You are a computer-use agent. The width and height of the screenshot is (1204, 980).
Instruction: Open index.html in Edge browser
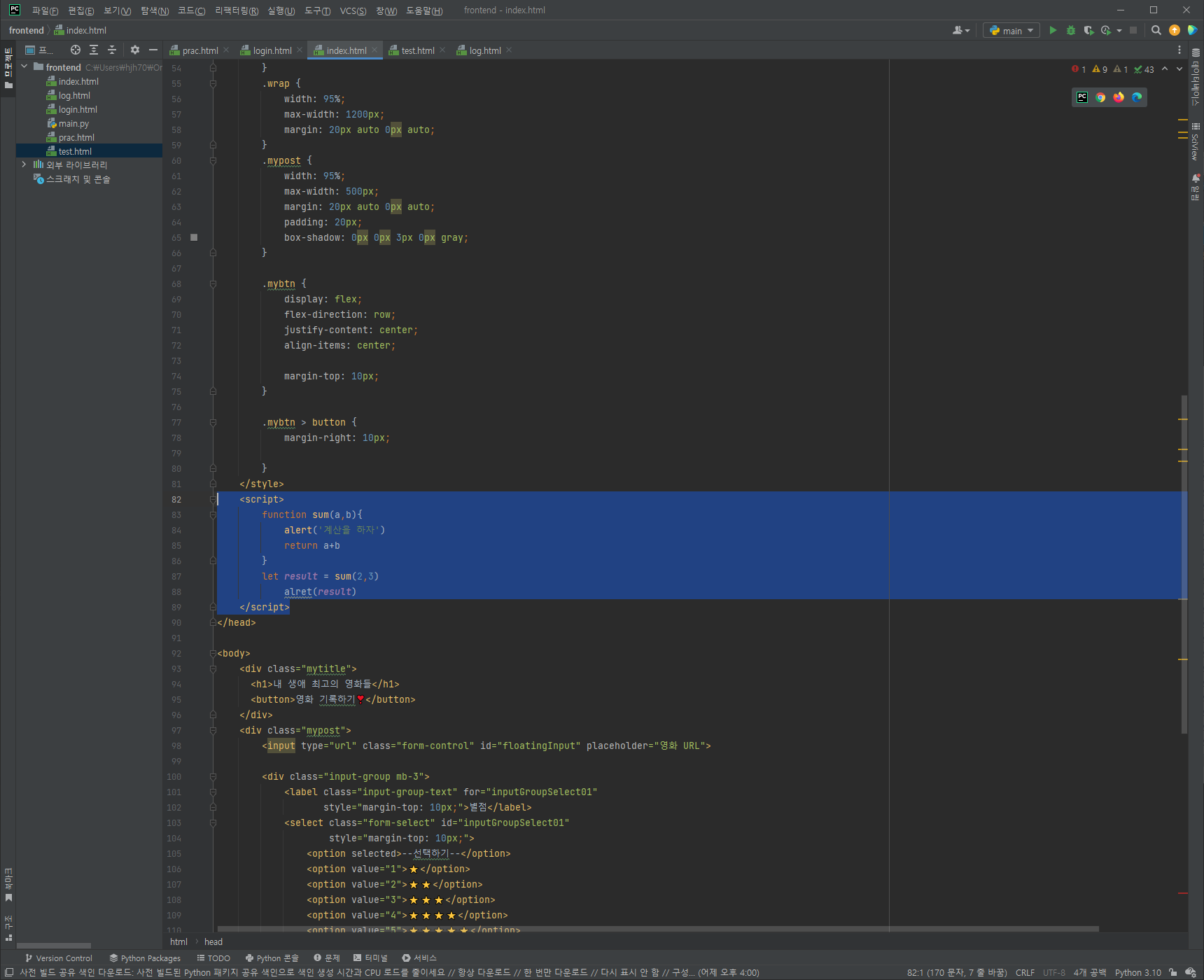tap(1137, 97)
